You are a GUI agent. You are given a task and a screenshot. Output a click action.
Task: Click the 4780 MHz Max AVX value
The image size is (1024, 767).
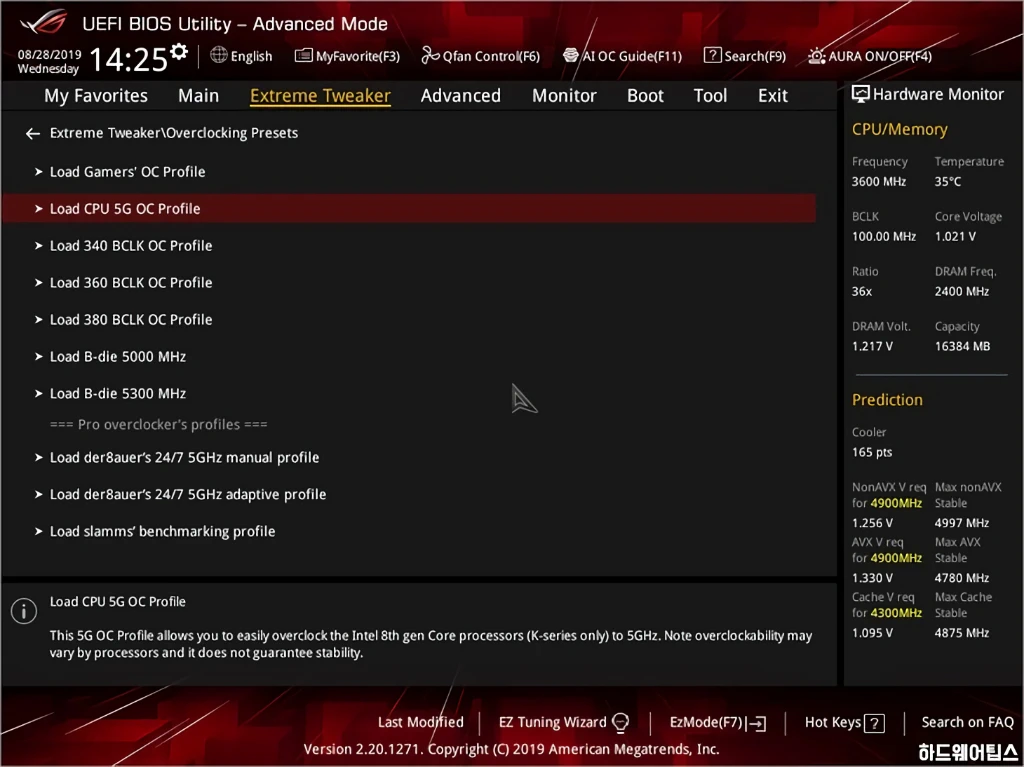[962, 578]
